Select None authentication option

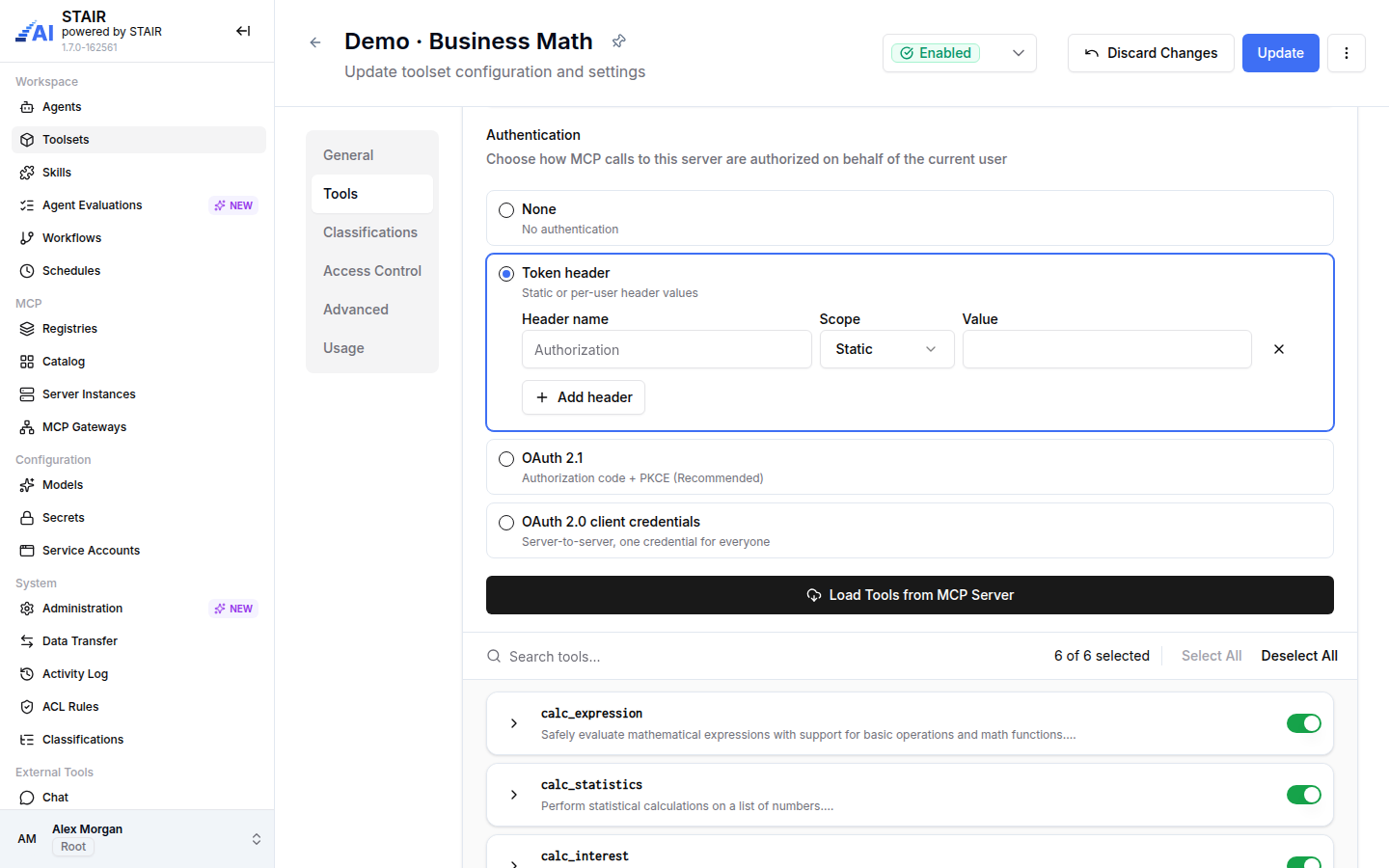tap(506, 210)
